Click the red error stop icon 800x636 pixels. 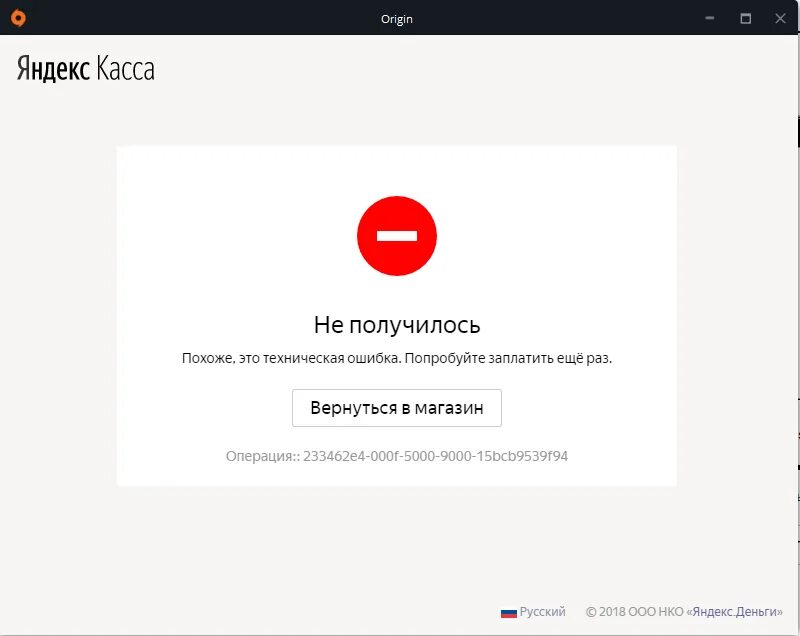pos(397,236)
